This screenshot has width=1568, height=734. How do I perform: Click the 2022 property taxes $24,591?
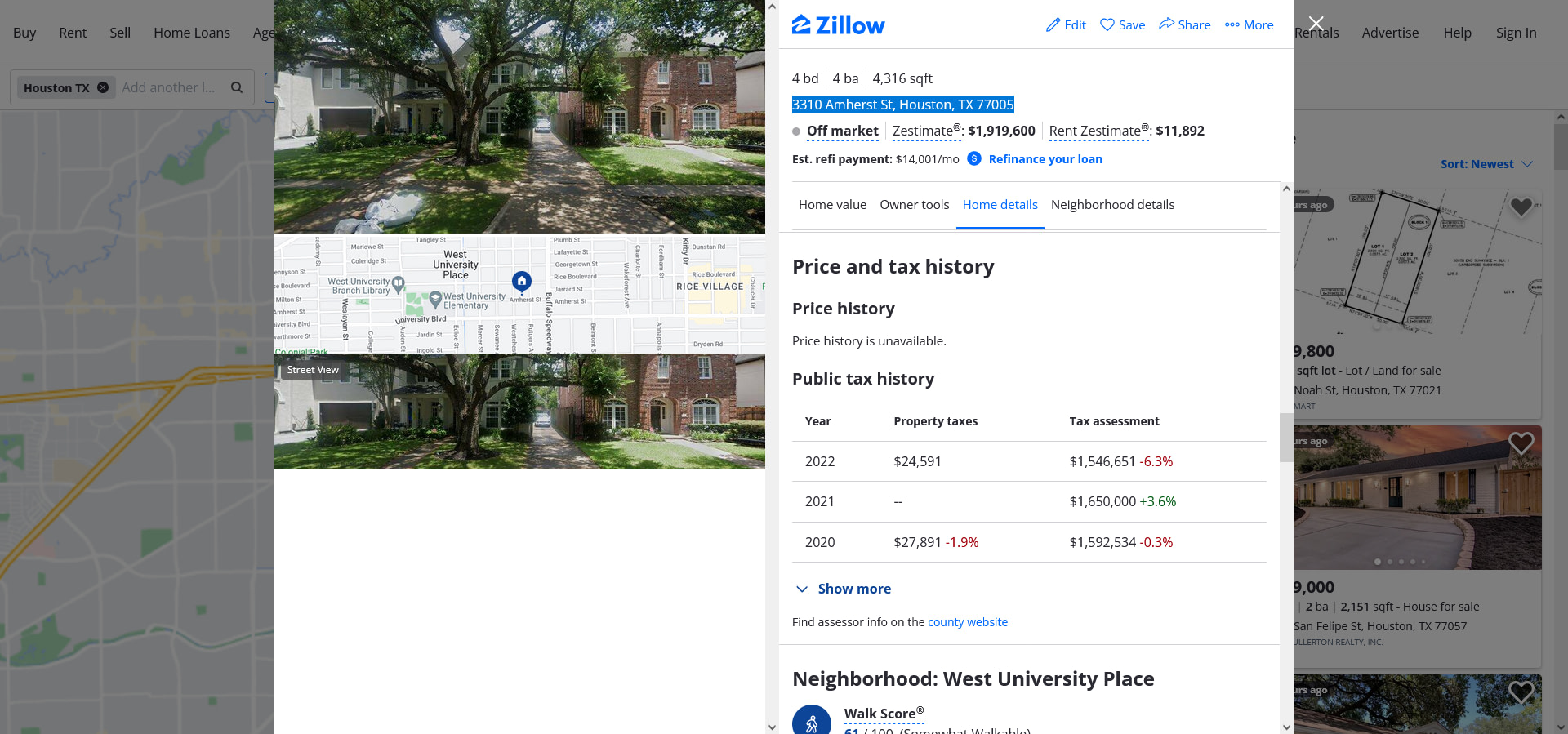[x=917, y=461]
